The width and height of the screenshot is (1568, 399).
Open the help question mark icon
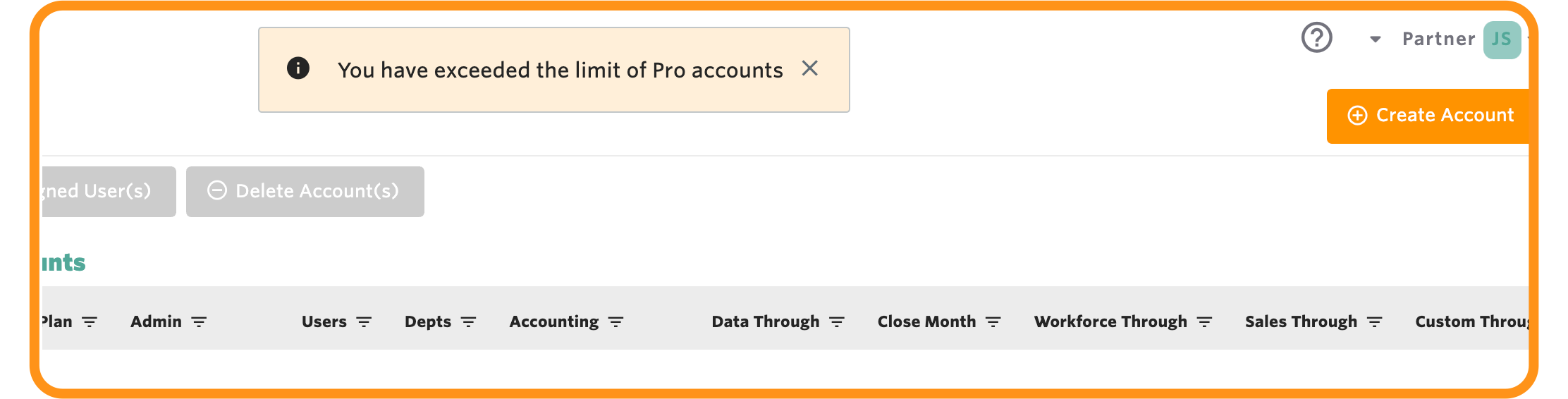1316,37
